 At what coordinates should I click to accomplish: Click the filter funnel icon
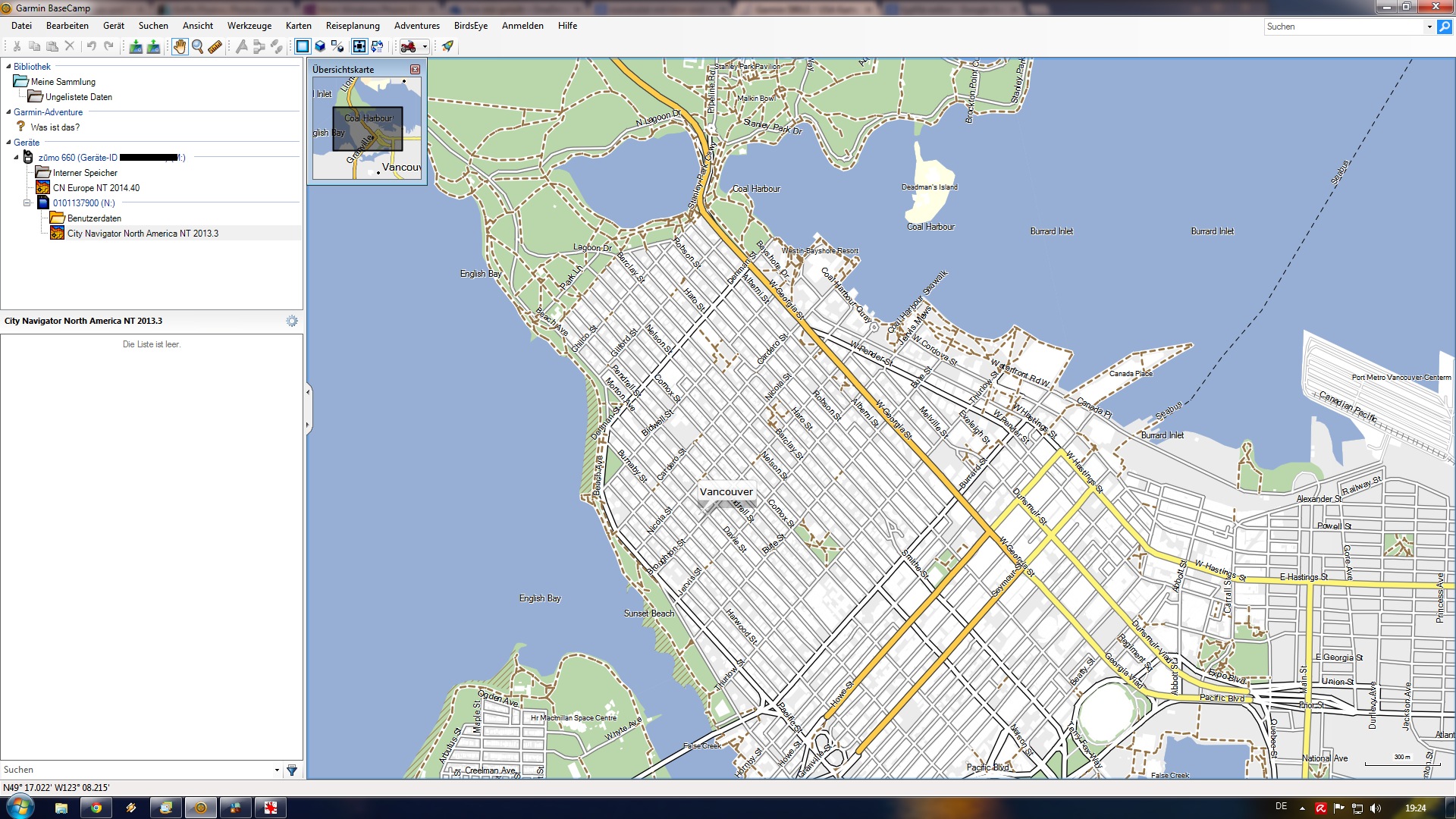pyautogui.click(x=292, y=770)
